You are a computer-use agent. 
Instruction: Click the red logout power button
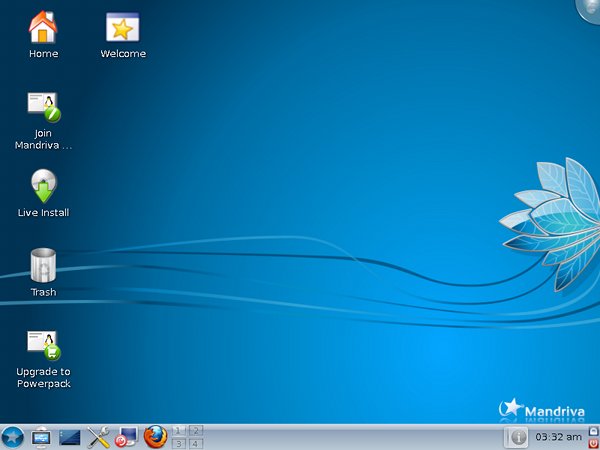pyautogui.click(x=593, y=443)
